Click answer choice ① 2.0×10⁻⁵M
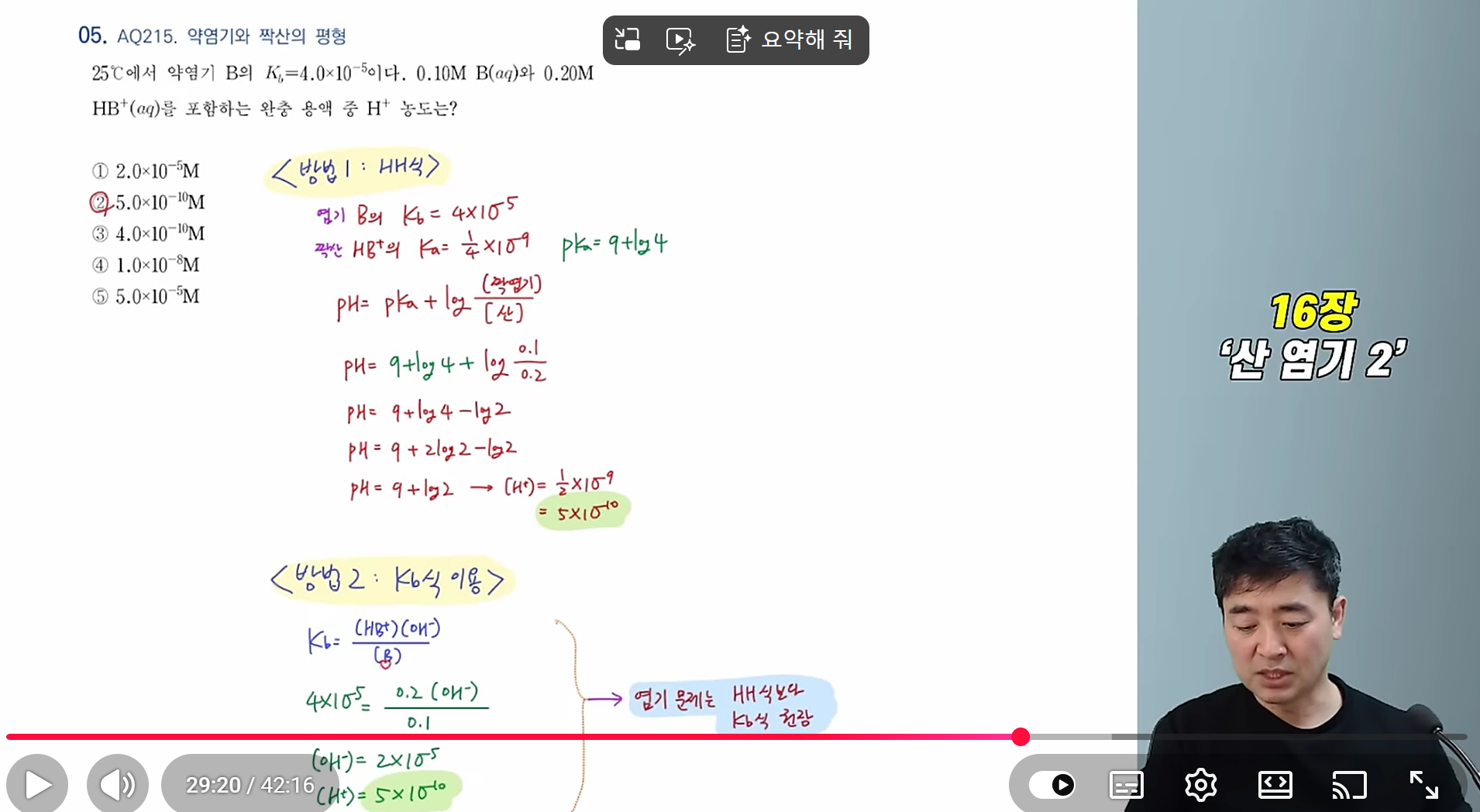1480x812 pixels. click(146, 170)
